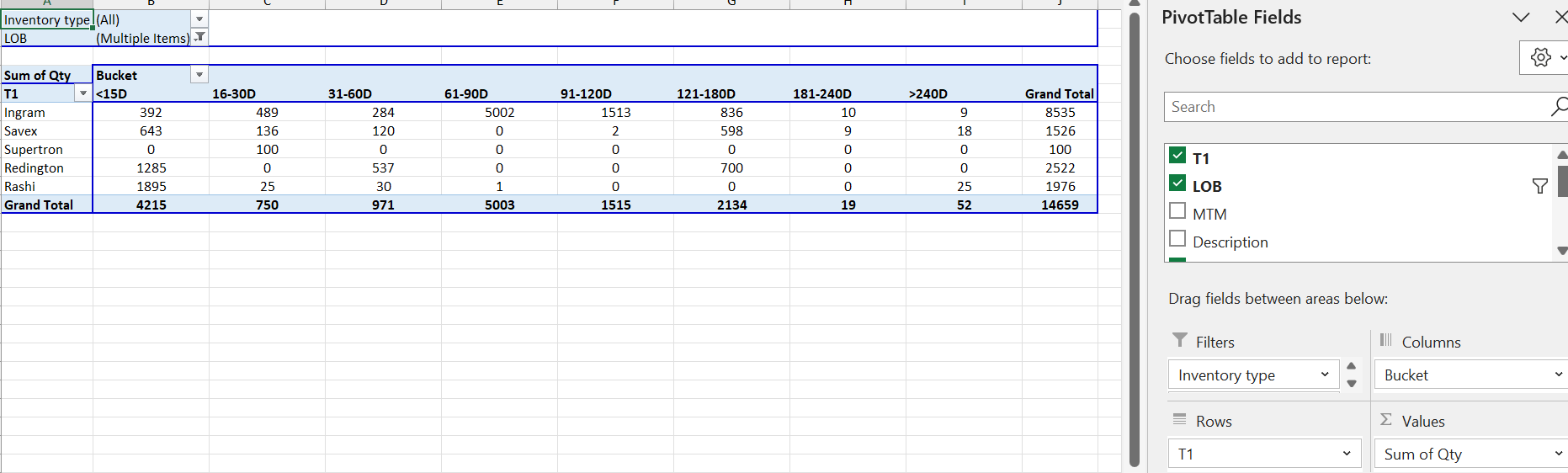Open the LOB (Multiple Items) filter button
This screenshot has width=1568, height=473.
199,37
